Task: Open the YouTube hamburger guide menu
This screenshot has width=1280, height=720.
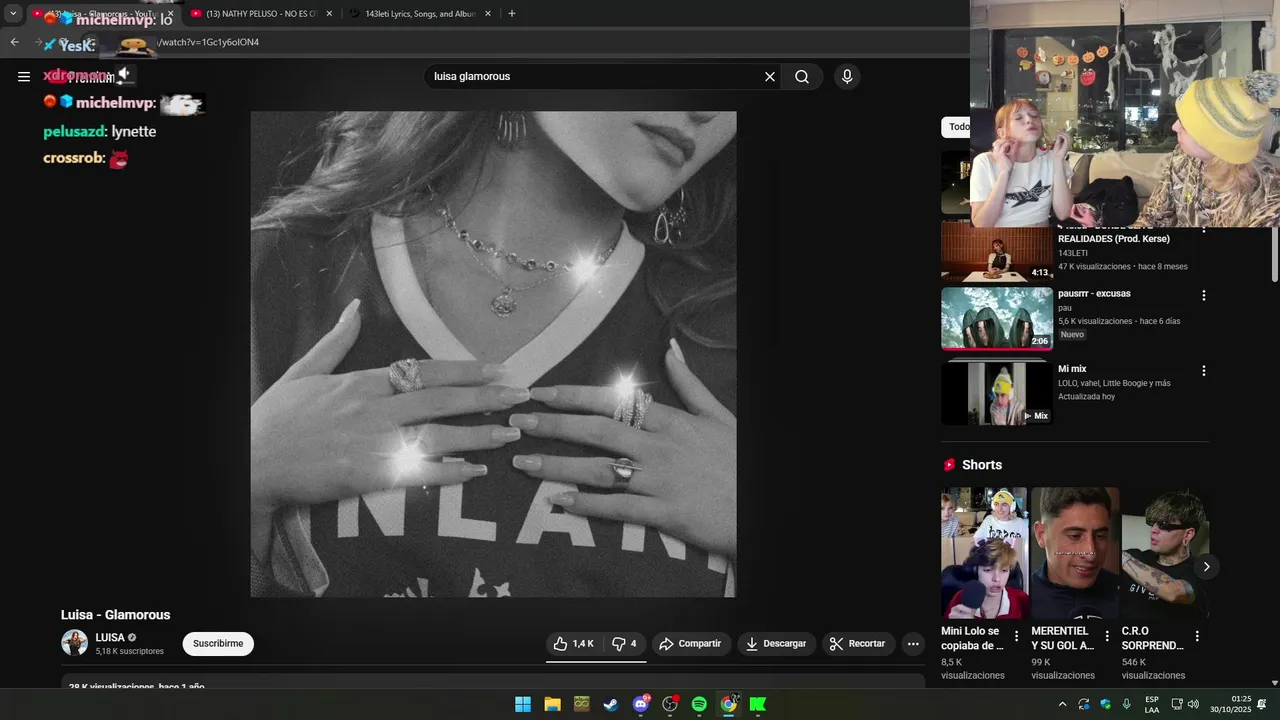Action: click(x=24, y=76)
